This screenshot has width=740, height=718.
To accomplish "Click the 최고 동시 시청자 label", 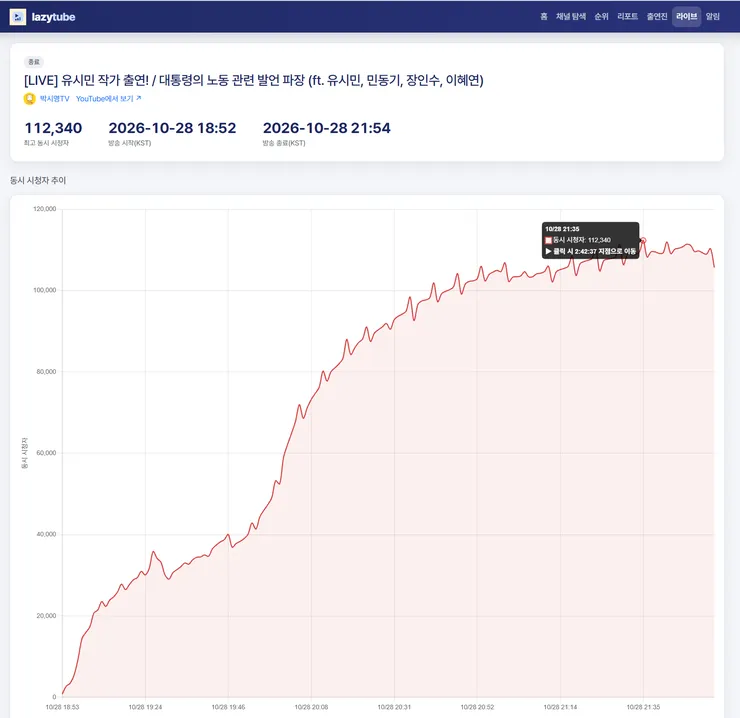I will point(46,143).
